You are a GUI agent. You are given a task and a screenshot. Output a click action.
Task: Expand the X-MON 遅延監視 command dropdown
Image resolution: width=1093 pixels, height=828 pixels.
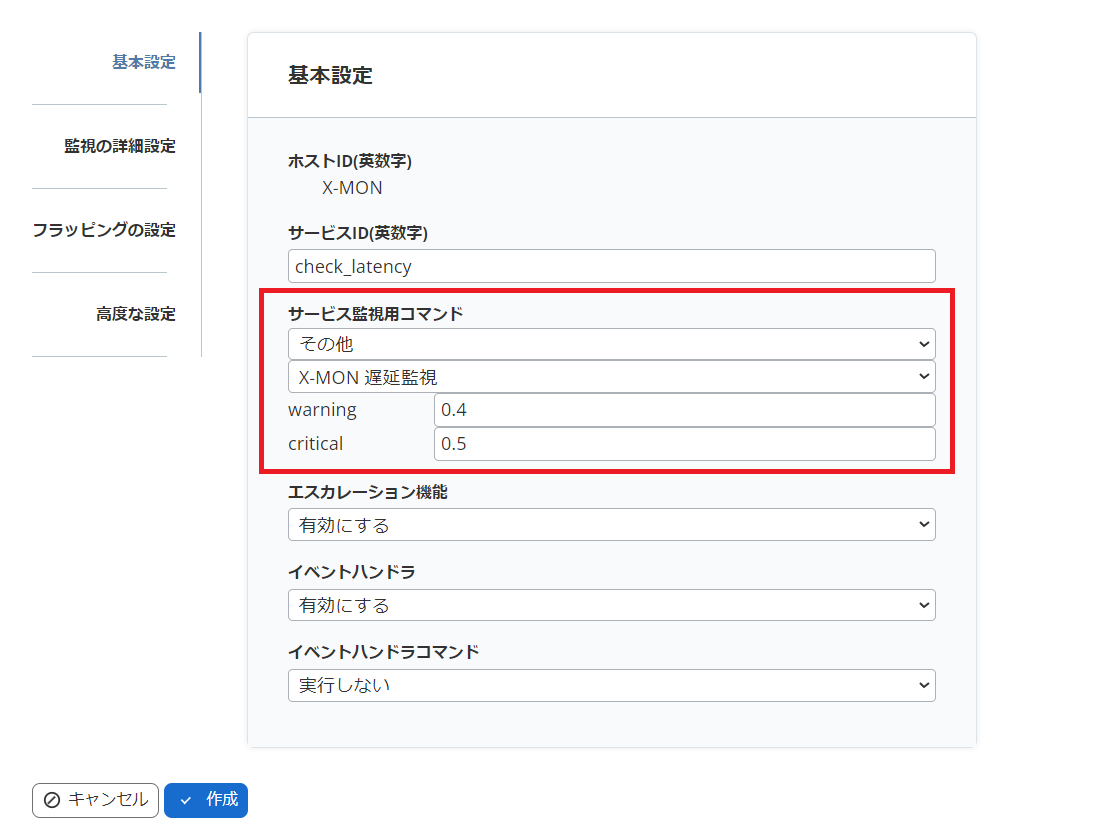click(611, 377)
